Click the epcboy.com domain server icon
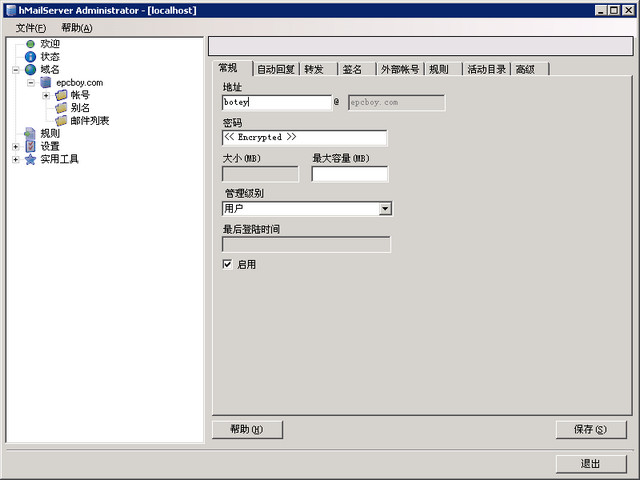640x480 pixels. click(46, 82)
